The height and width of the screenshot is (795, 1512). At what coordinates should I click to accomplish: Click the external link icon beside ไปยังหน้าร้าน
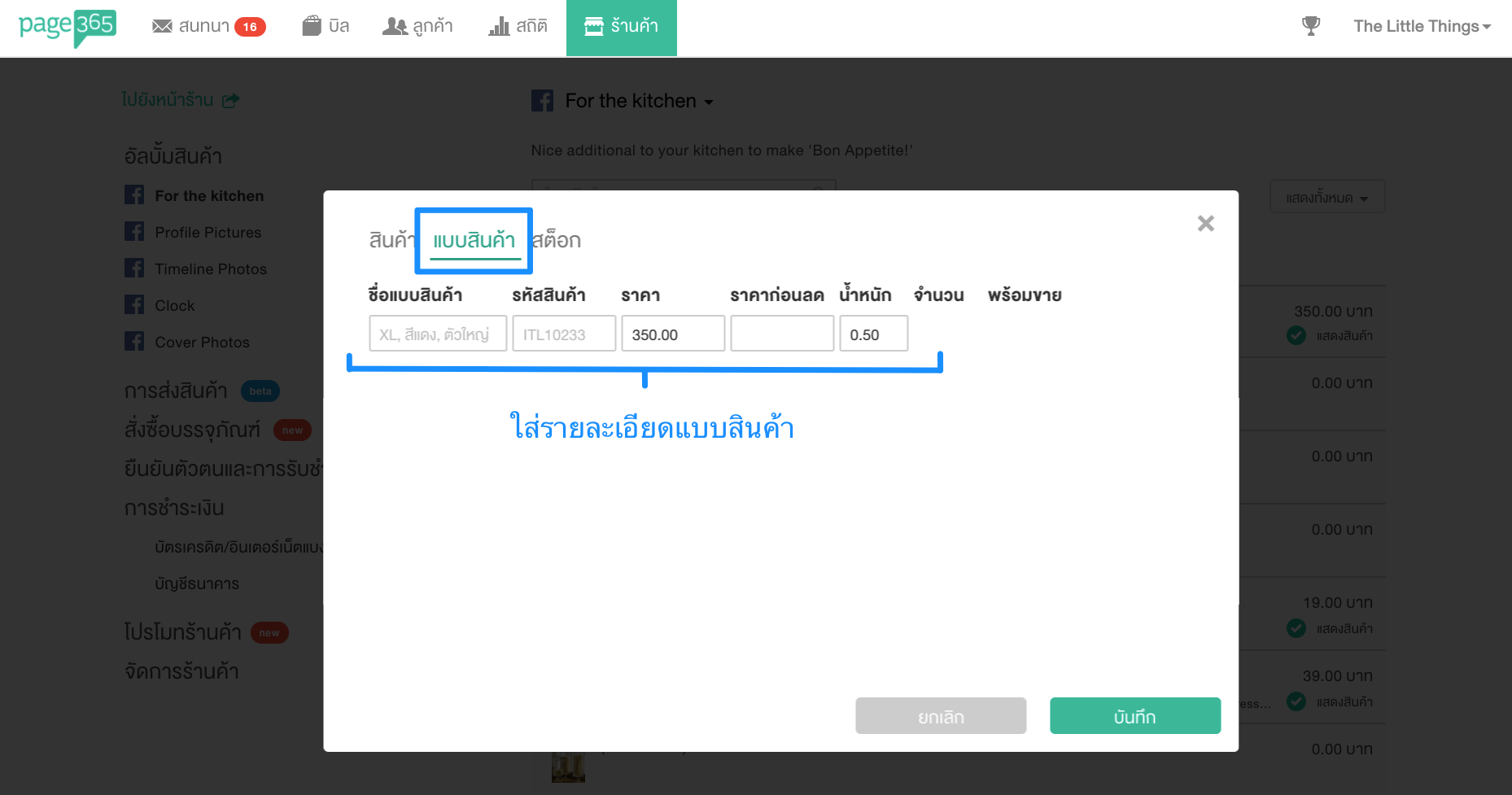(231, 100)
